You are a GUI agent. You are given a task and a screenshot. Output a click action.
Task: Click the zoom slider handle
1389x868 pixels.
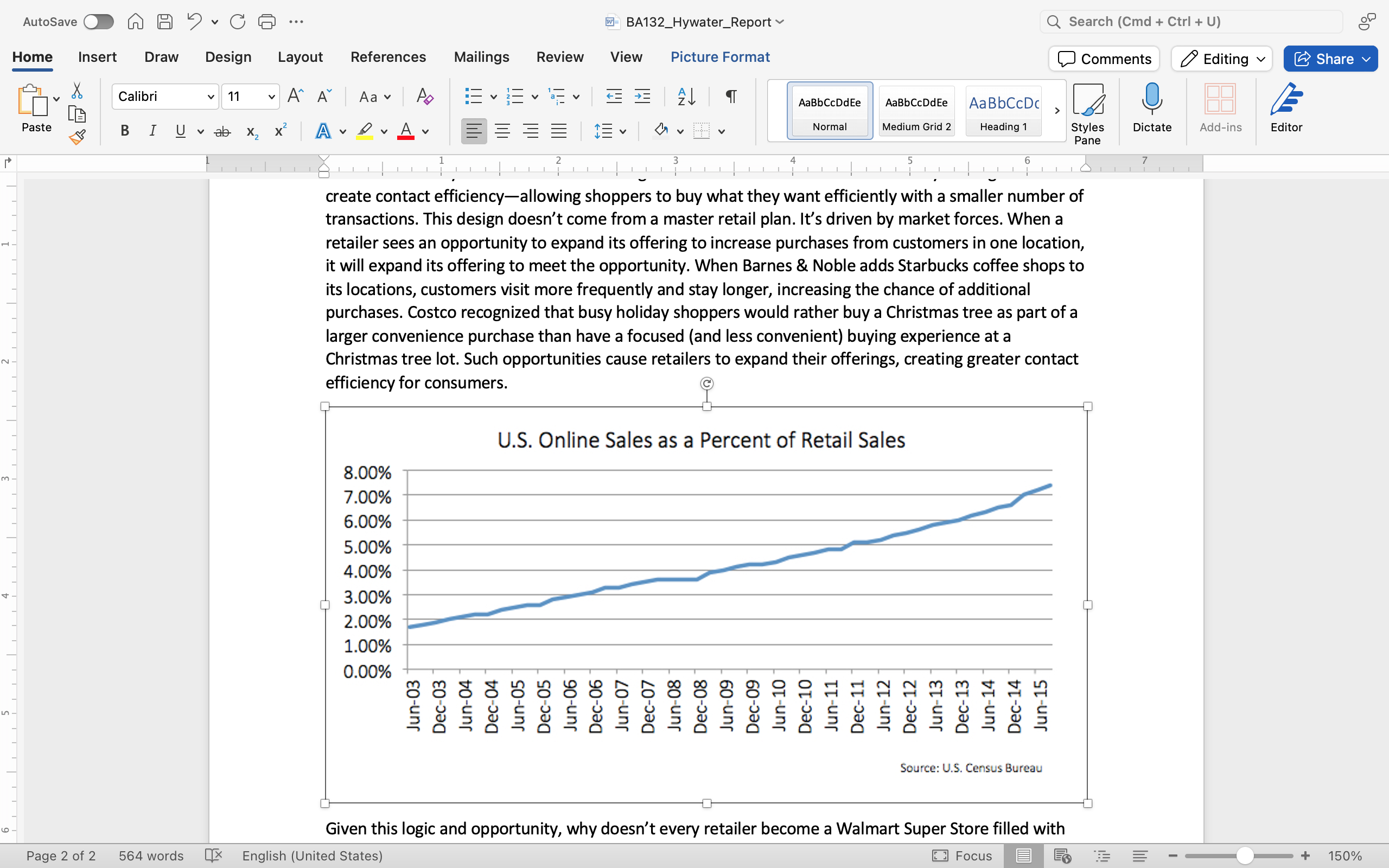1244,856
